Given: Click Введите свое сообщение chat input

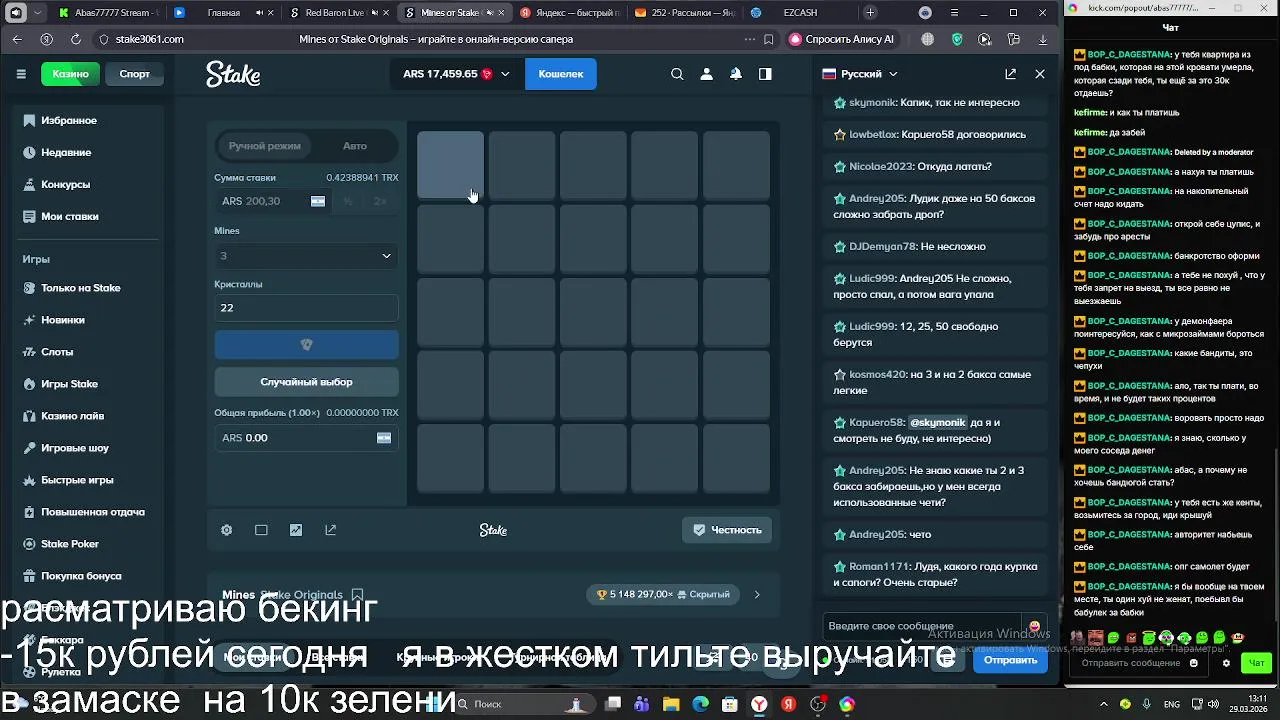Looking at the screenshot, I should pos(920,627).
